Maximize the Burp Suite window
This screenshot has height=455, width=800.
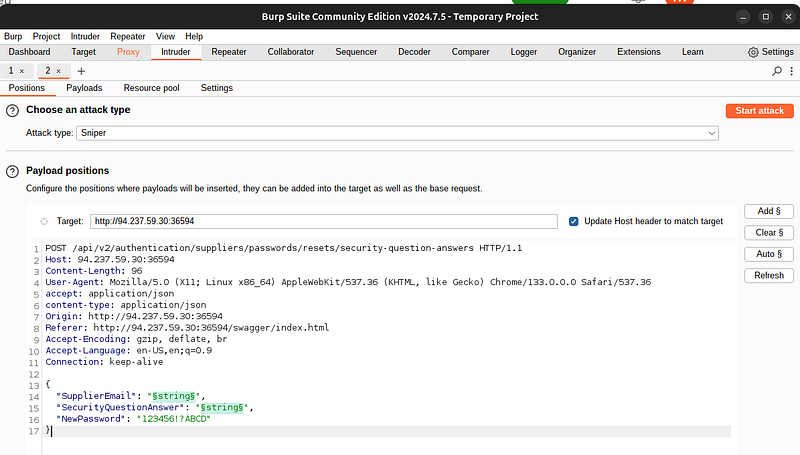766,17
